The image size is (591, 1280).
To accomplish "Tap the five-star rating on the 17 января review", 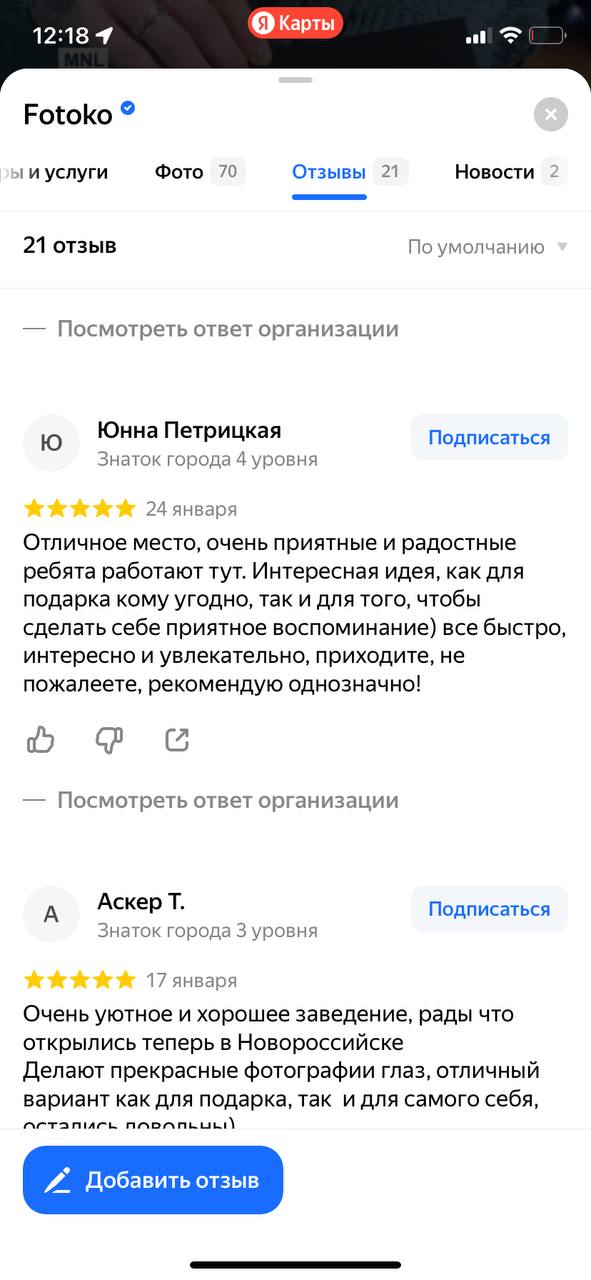I will click(x=79, y=979).
